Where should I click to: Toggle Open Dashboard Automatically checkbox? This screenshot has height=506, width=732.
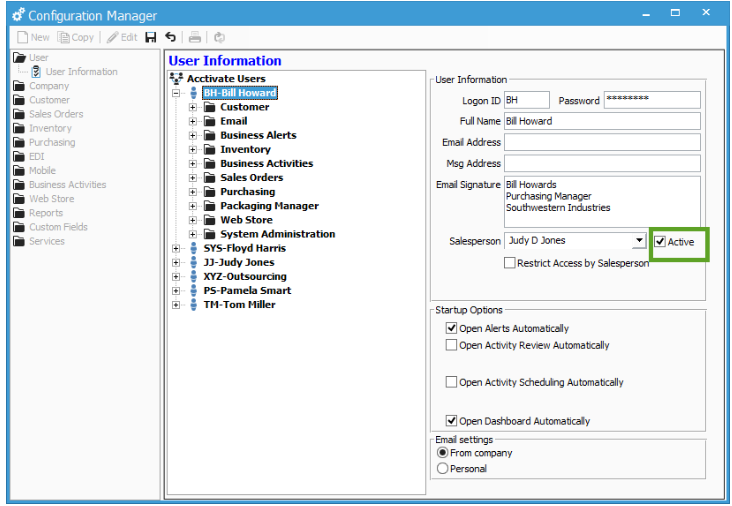(451, 421)
